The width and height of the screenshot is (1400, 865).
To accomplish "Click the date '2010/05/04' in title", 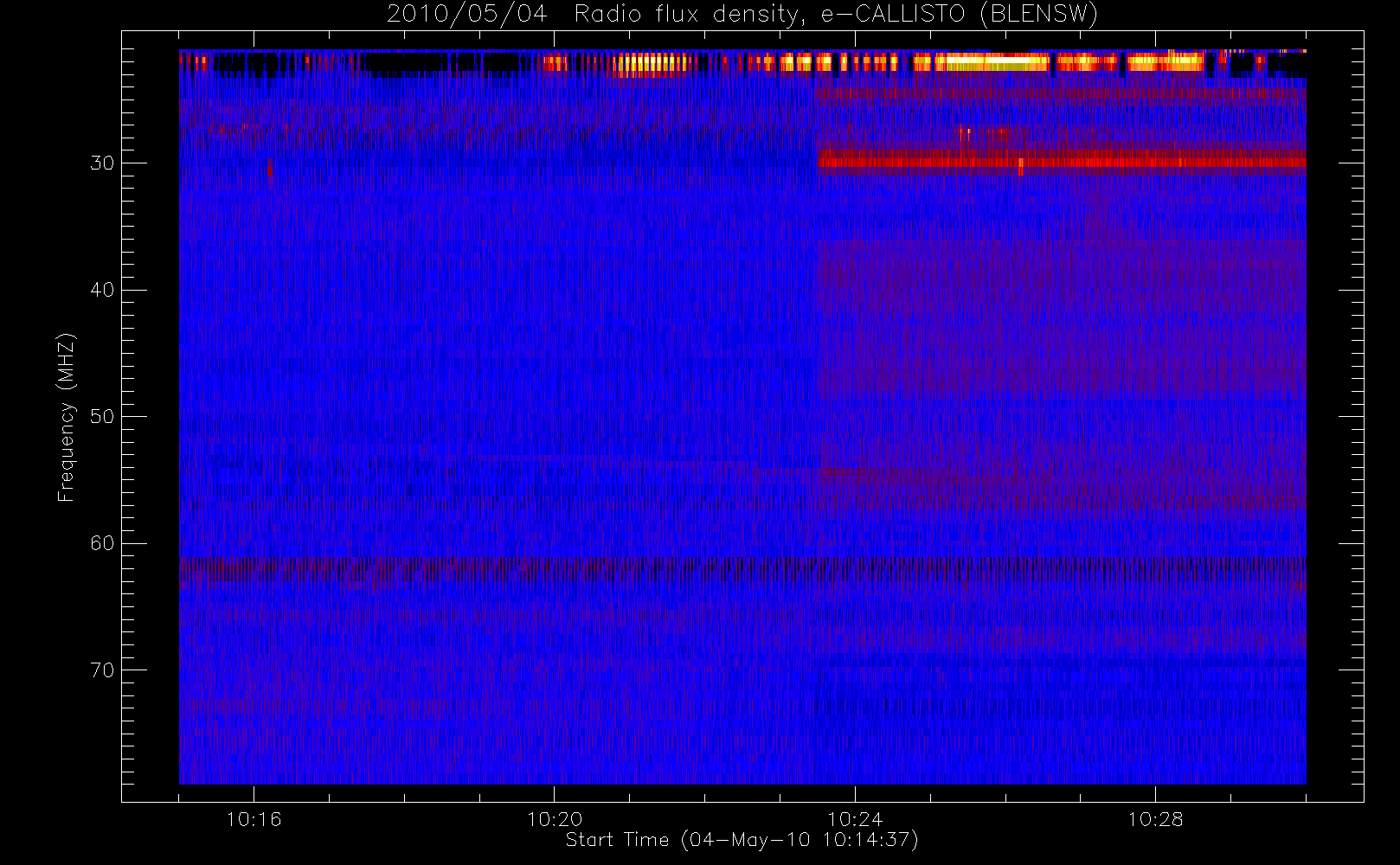I will point(467,15).
